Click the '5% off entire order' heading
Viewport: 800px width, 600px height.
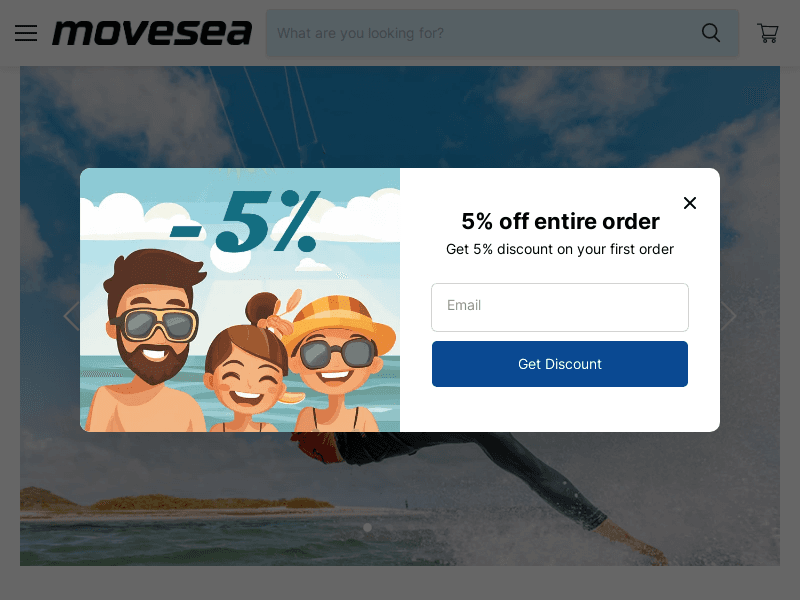[x=560, y=221]
